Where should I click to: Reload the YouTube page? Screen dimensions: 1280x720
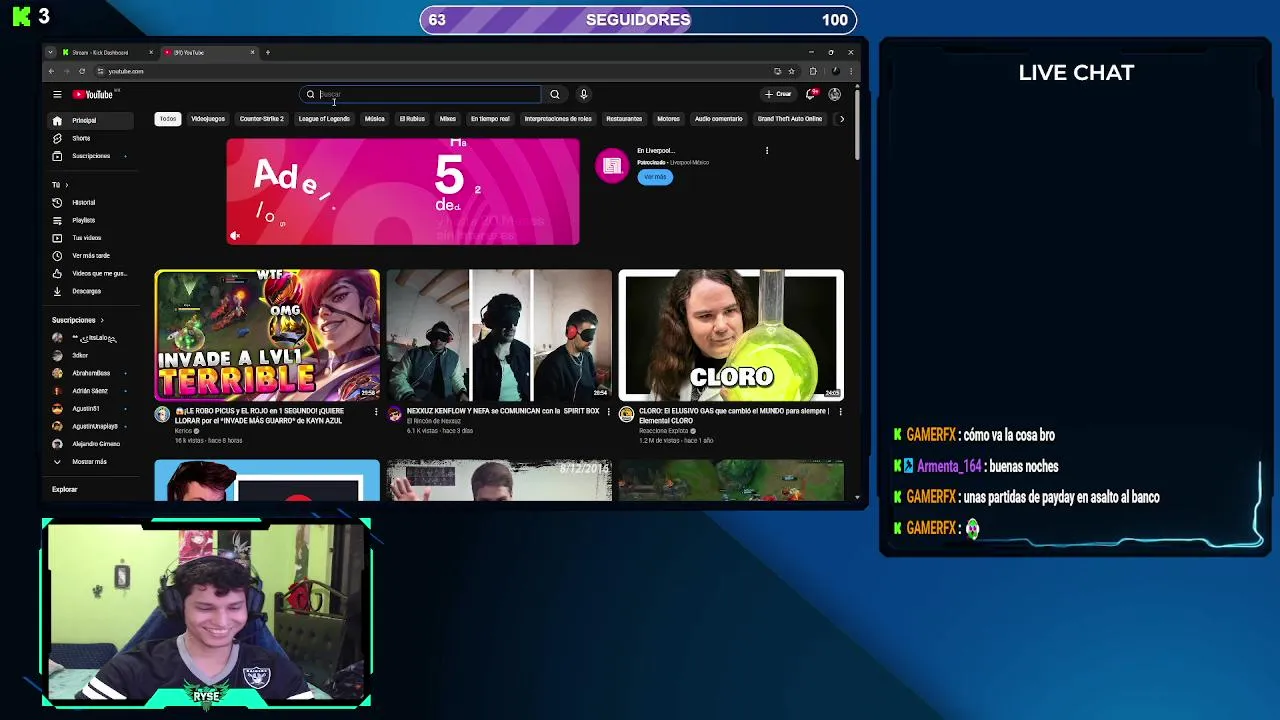(82, 71)
